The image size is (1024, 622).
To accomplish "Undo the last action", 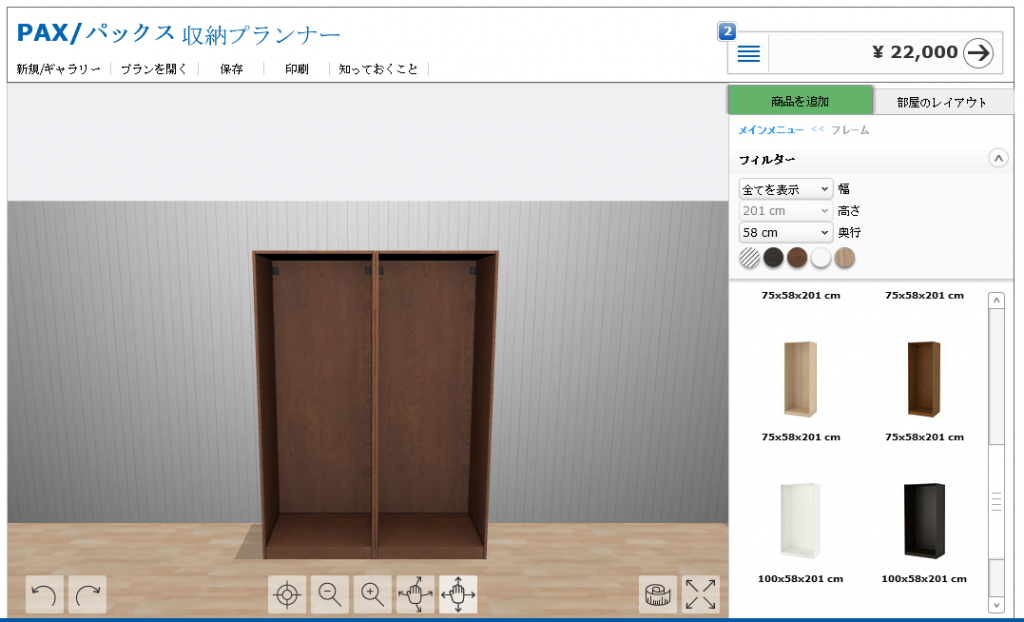I will pyautogui.click(x=44, y=595).
